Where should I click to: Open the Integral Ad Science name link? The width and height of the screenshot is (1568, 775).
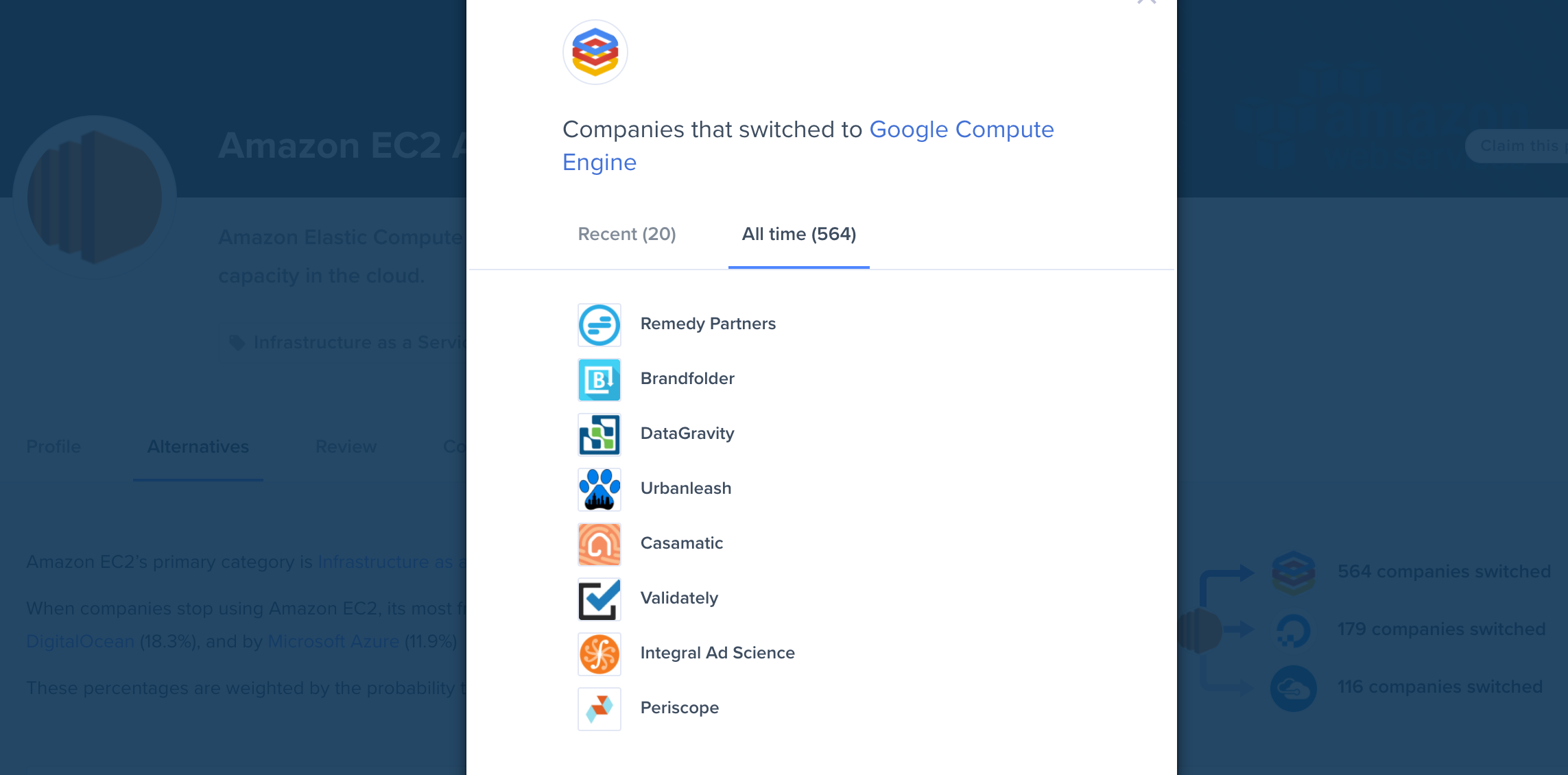click(x=717, y=653)
